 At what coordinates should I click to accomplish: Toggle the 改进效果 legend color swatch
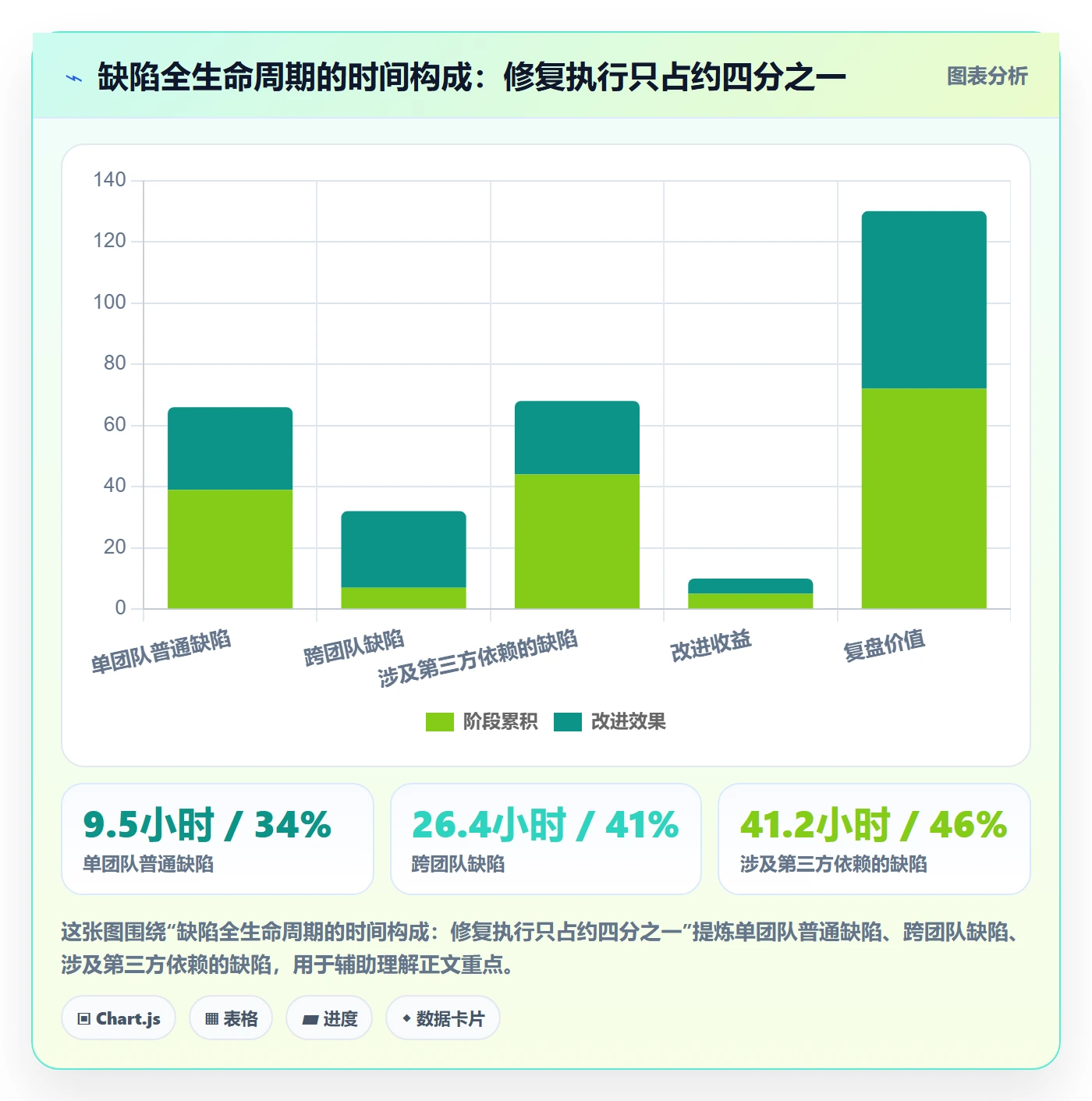568,722
